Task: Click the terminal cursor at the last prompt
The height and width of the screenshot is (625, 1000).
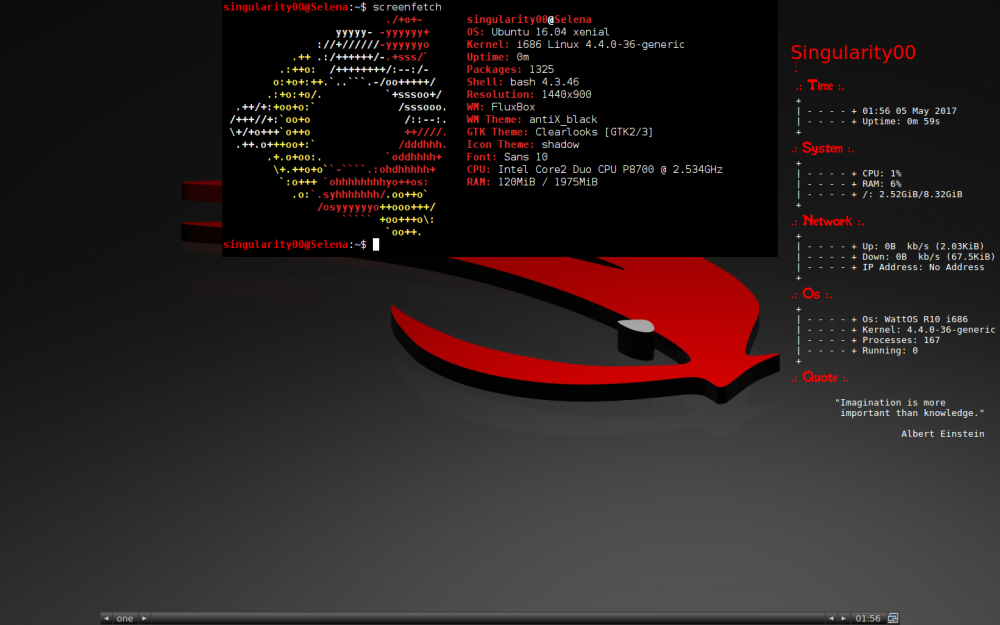Action: (376, 244)
